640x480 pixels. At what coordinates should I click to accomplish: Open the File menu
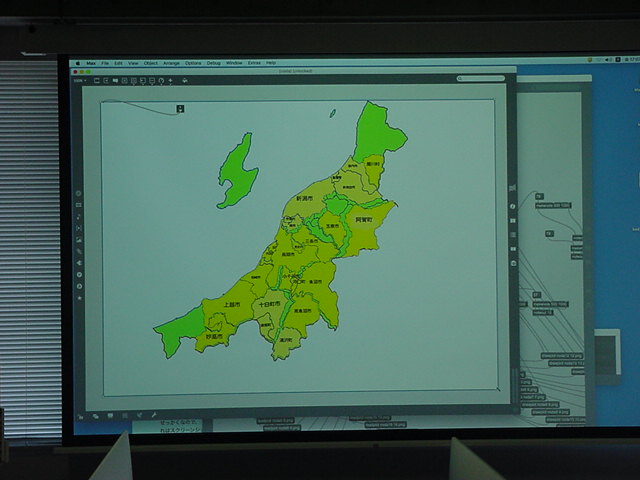pos(105,63)
